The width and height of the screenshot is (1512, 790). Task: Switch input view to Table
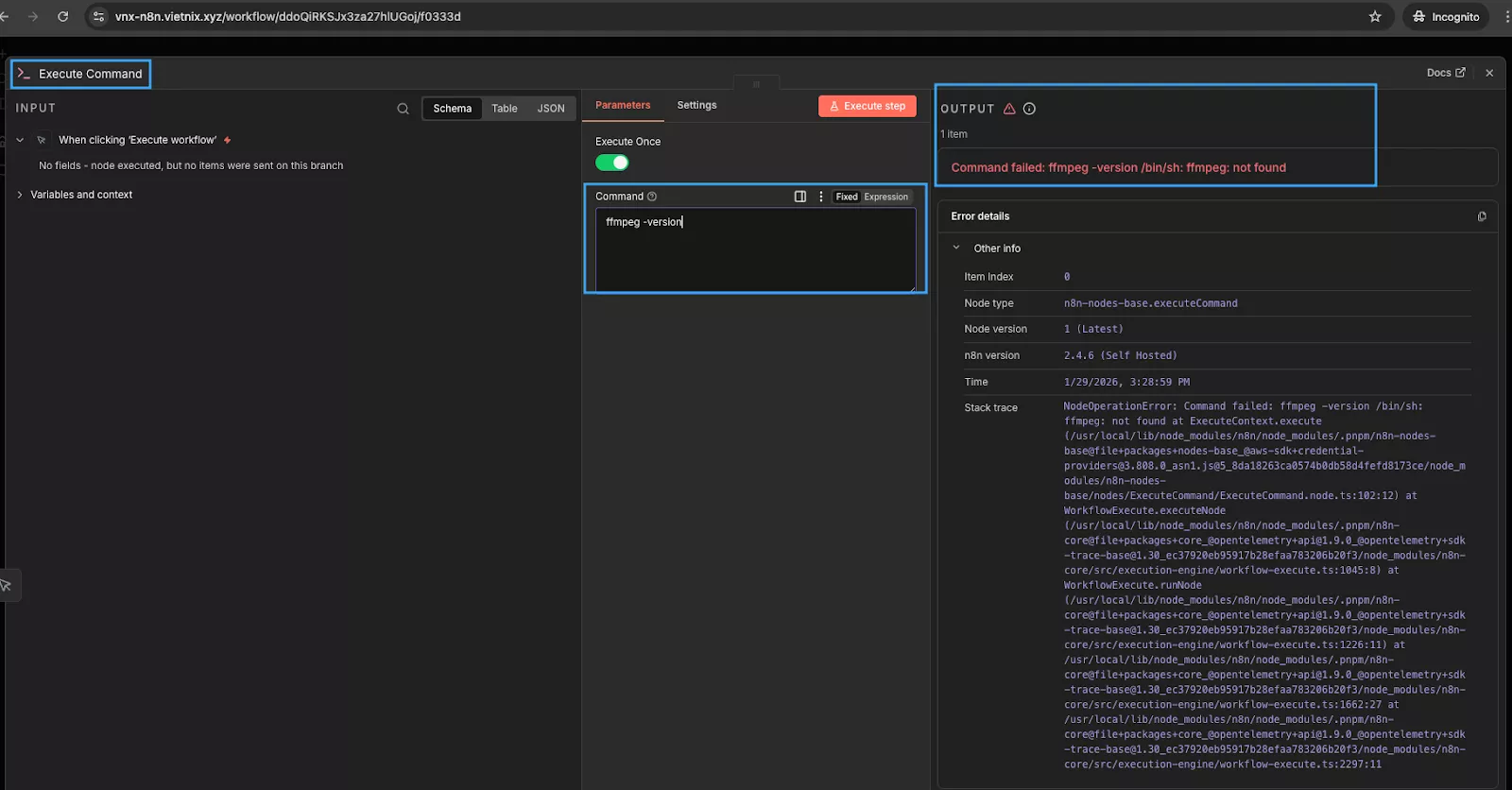(x=505, y=109)
